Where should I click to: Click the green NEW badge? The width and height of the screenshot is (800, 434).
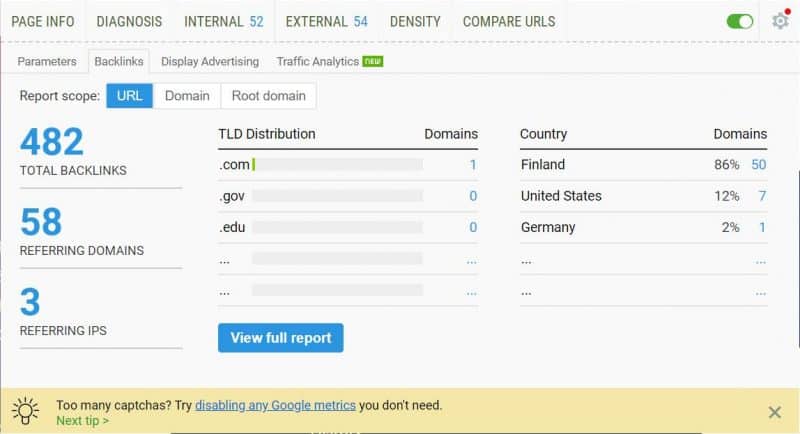(372, 61)
